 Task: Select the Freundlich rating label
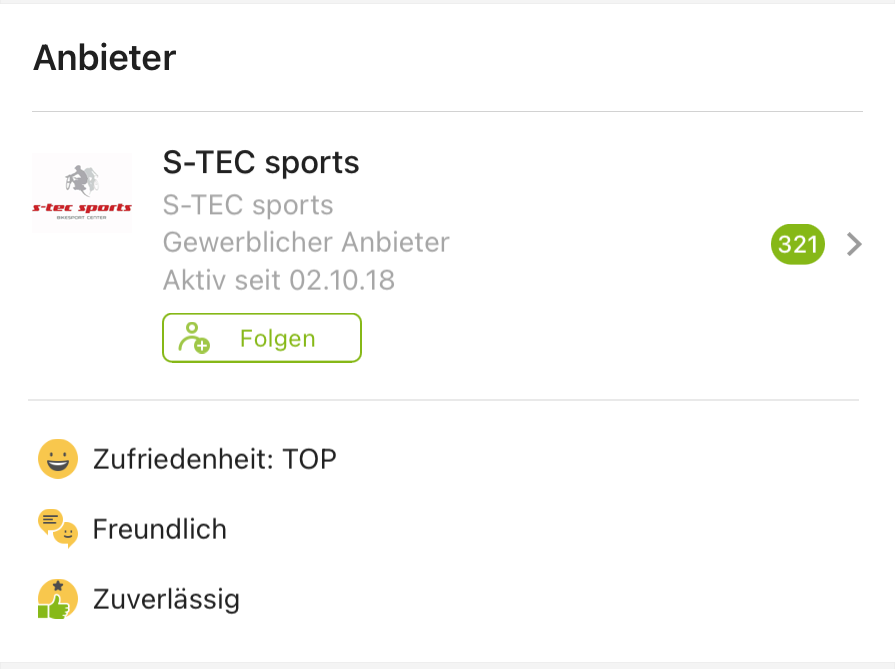tap(160, 528)
